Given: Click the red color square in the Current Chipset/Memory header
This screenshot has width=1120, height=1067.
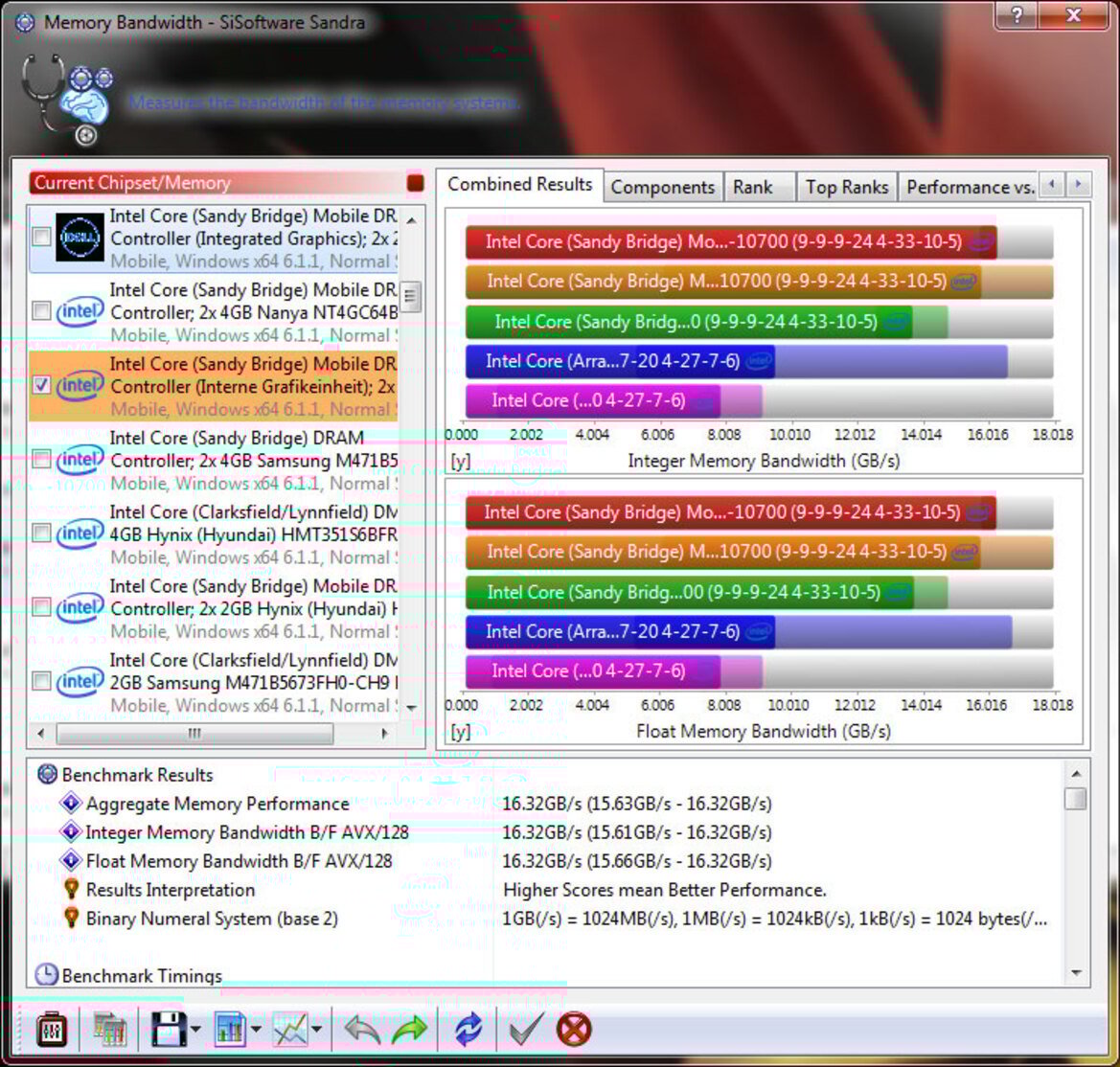Looking at the screenshot, I should [415, 183].
